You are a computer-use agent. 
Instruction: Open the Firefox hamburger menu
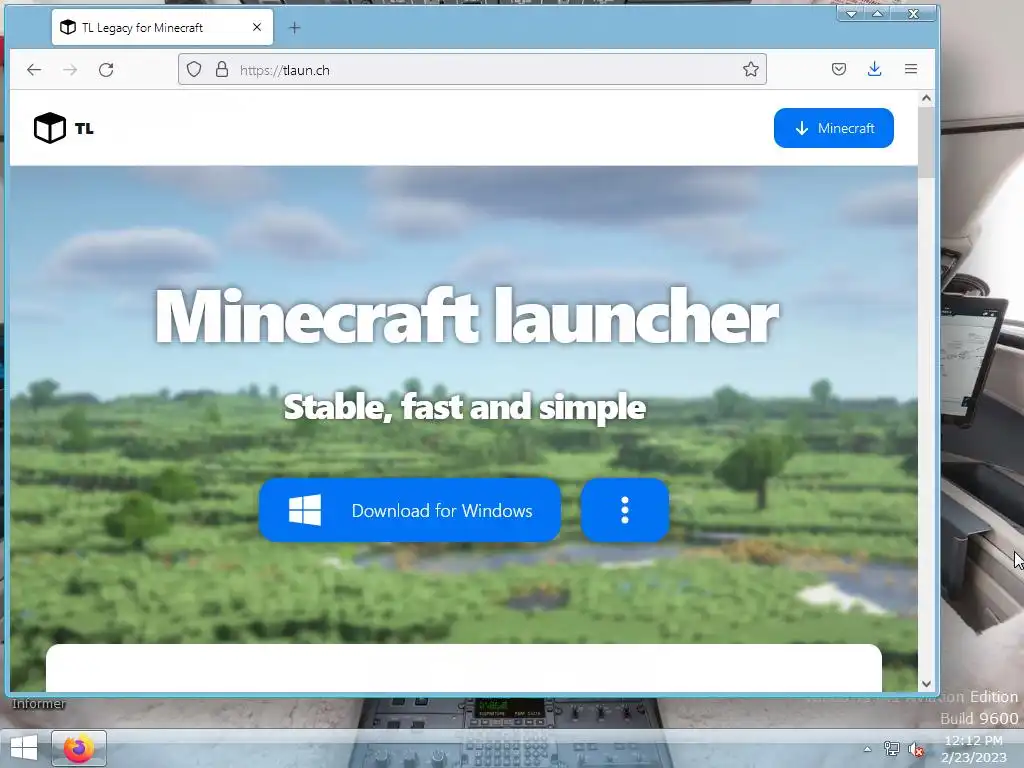(911, 69)
